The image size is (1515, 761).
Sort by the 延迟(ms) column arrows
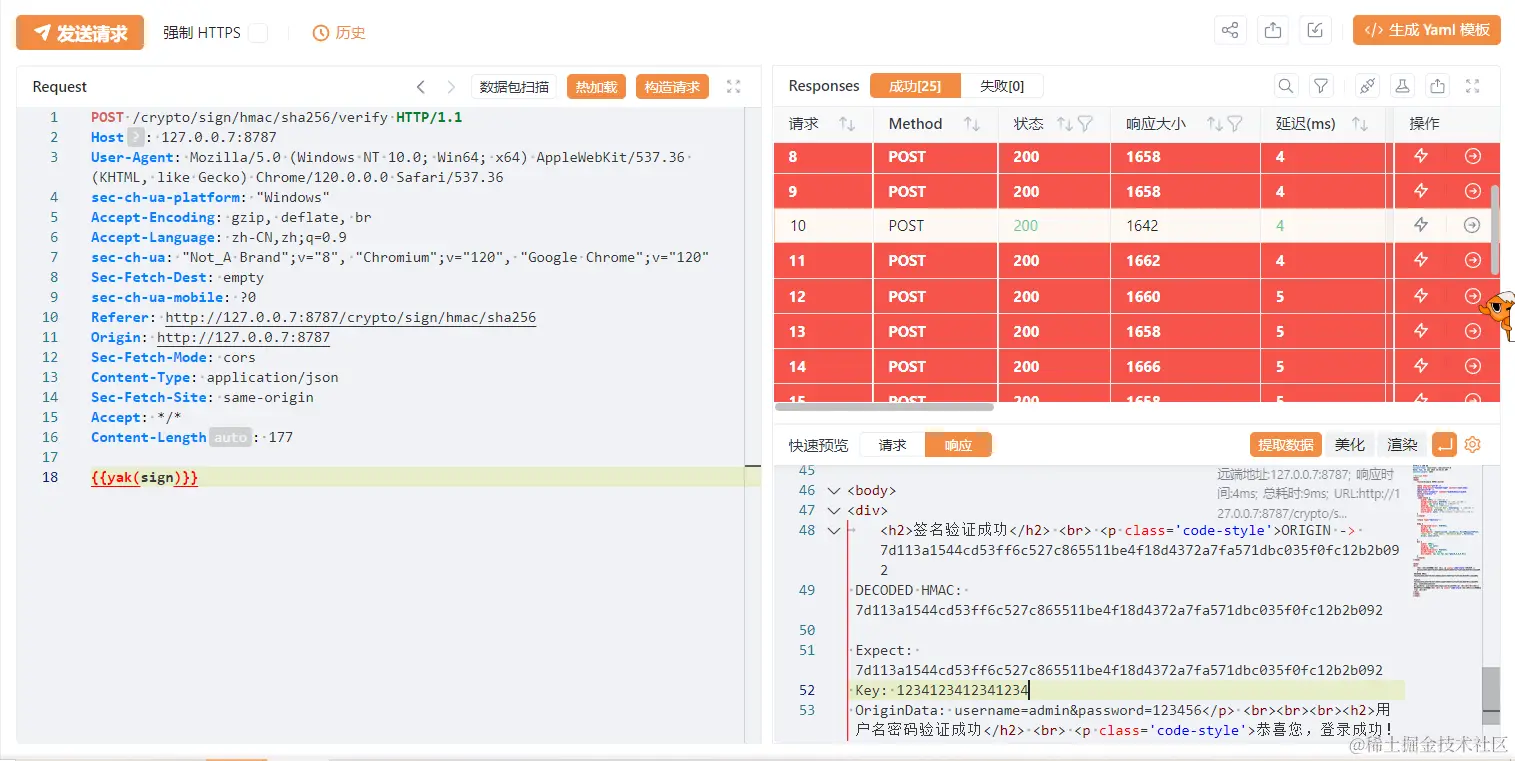1359,124
